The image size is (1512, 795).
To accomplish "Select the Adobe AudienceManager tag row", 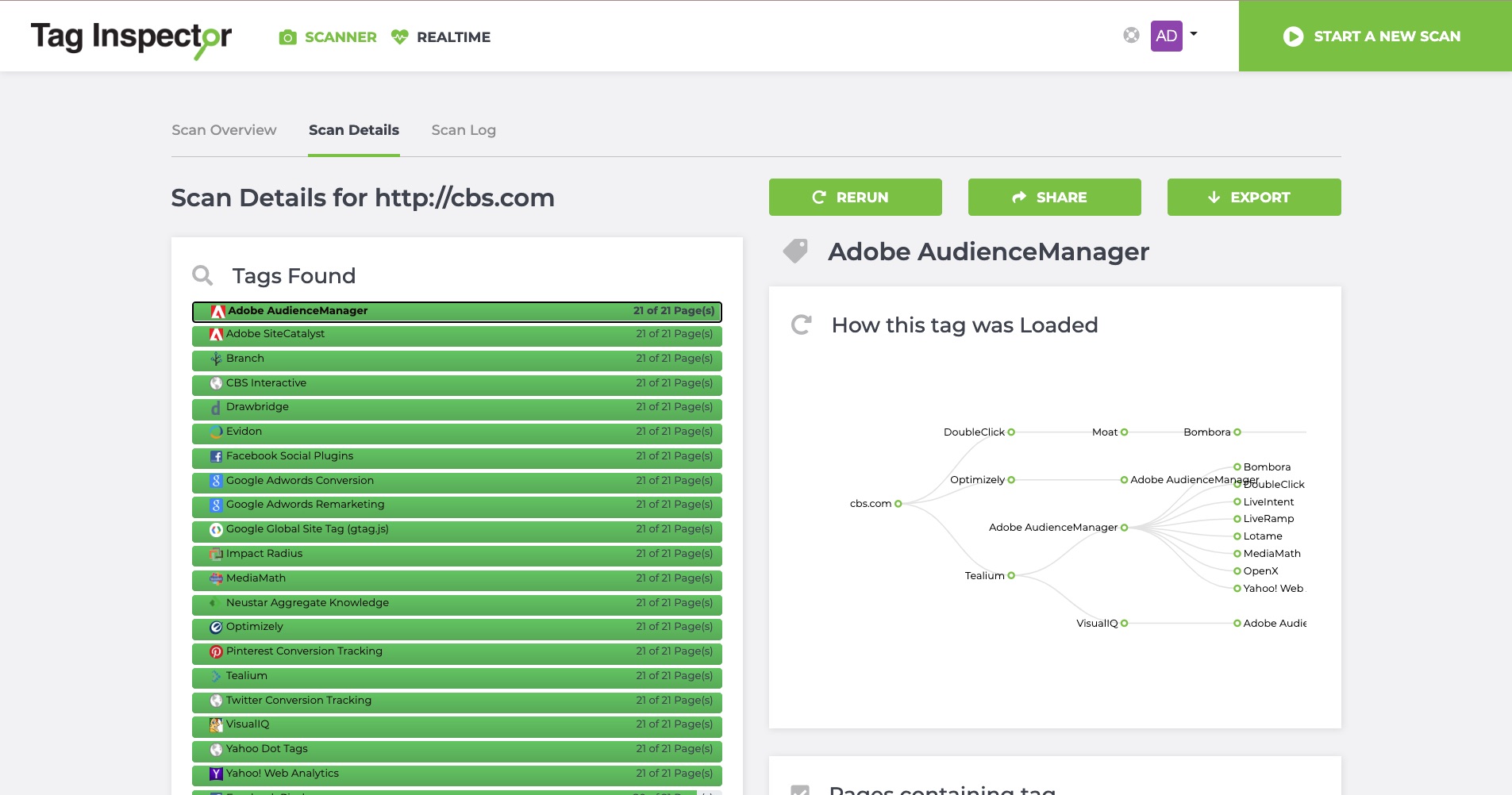I will (457, 311).
